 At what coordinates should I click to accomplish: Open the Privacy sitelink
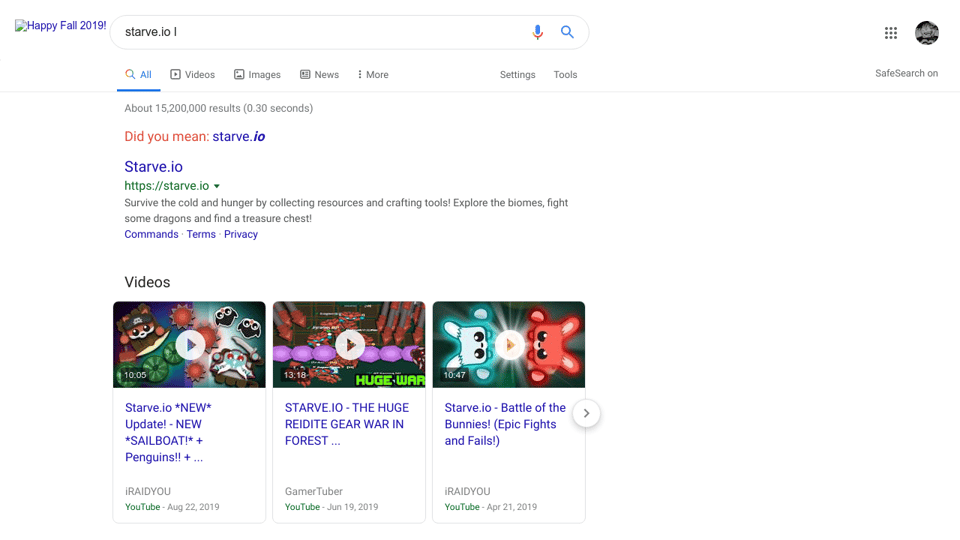[241, 234]
